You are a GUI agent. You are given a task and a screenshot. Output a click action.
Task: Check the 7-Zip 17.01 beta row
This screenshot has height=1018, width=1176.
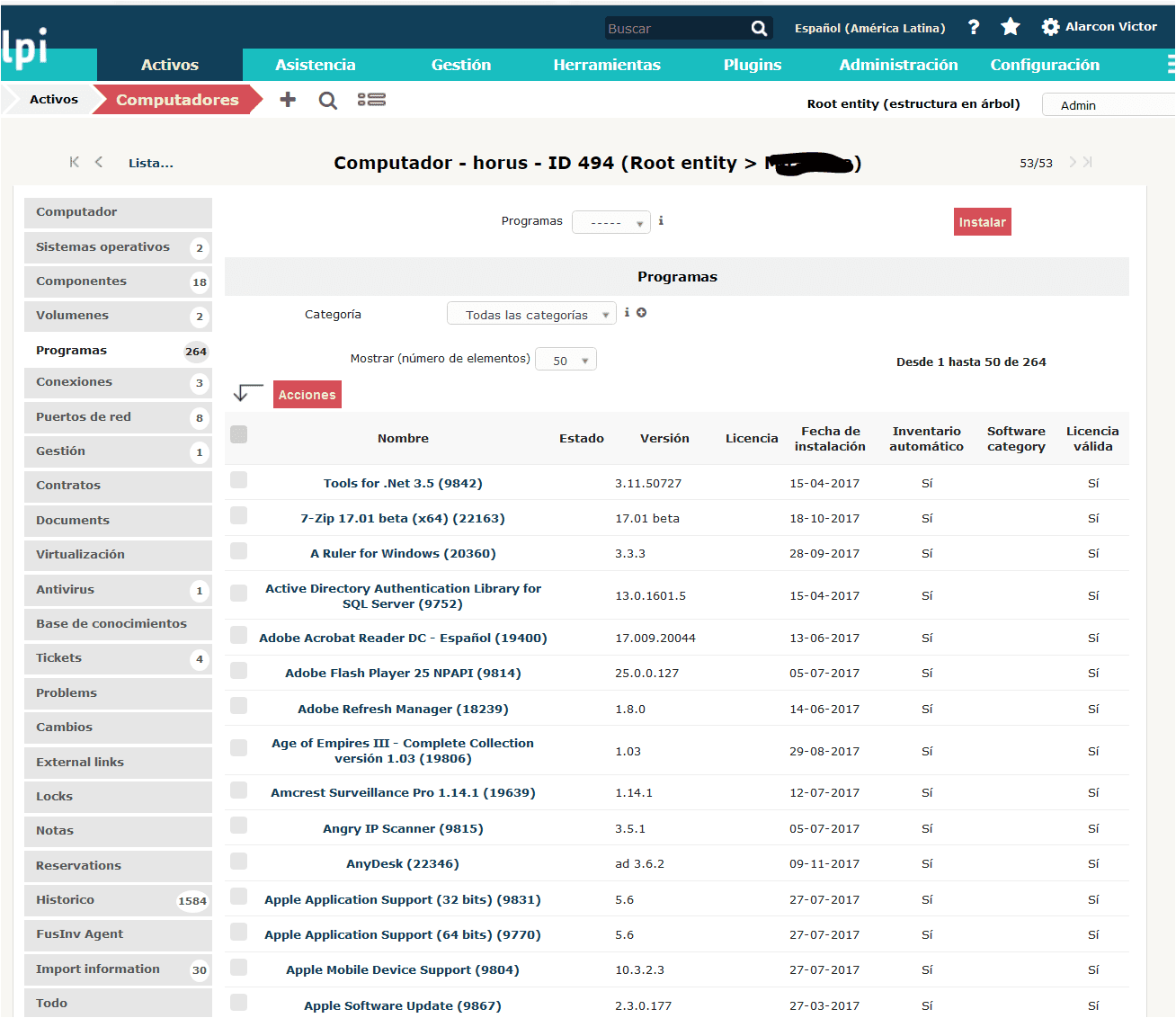238,515
